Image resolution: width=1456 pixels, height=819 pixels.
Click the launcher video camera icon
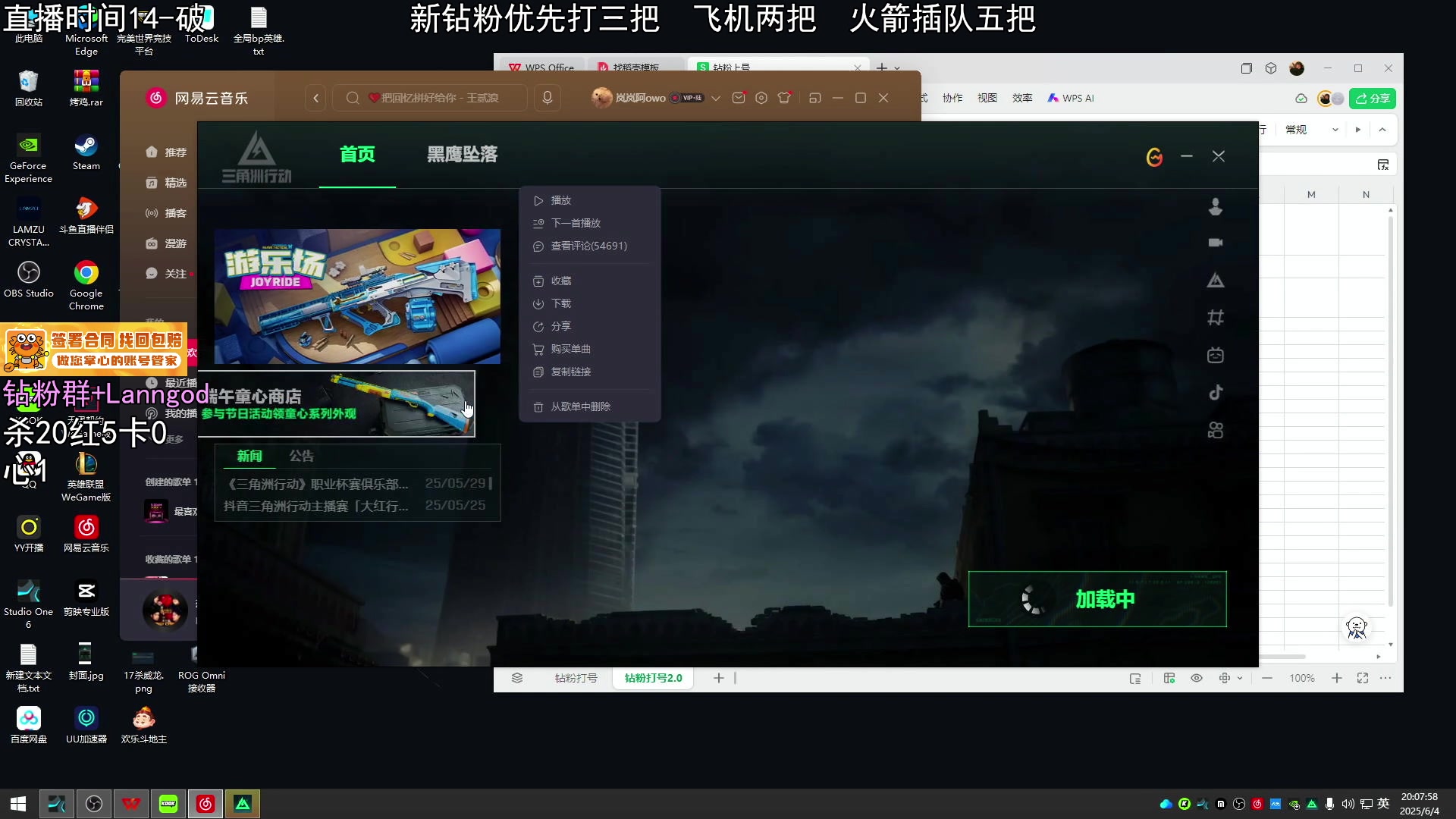[x=1216, y=243]
